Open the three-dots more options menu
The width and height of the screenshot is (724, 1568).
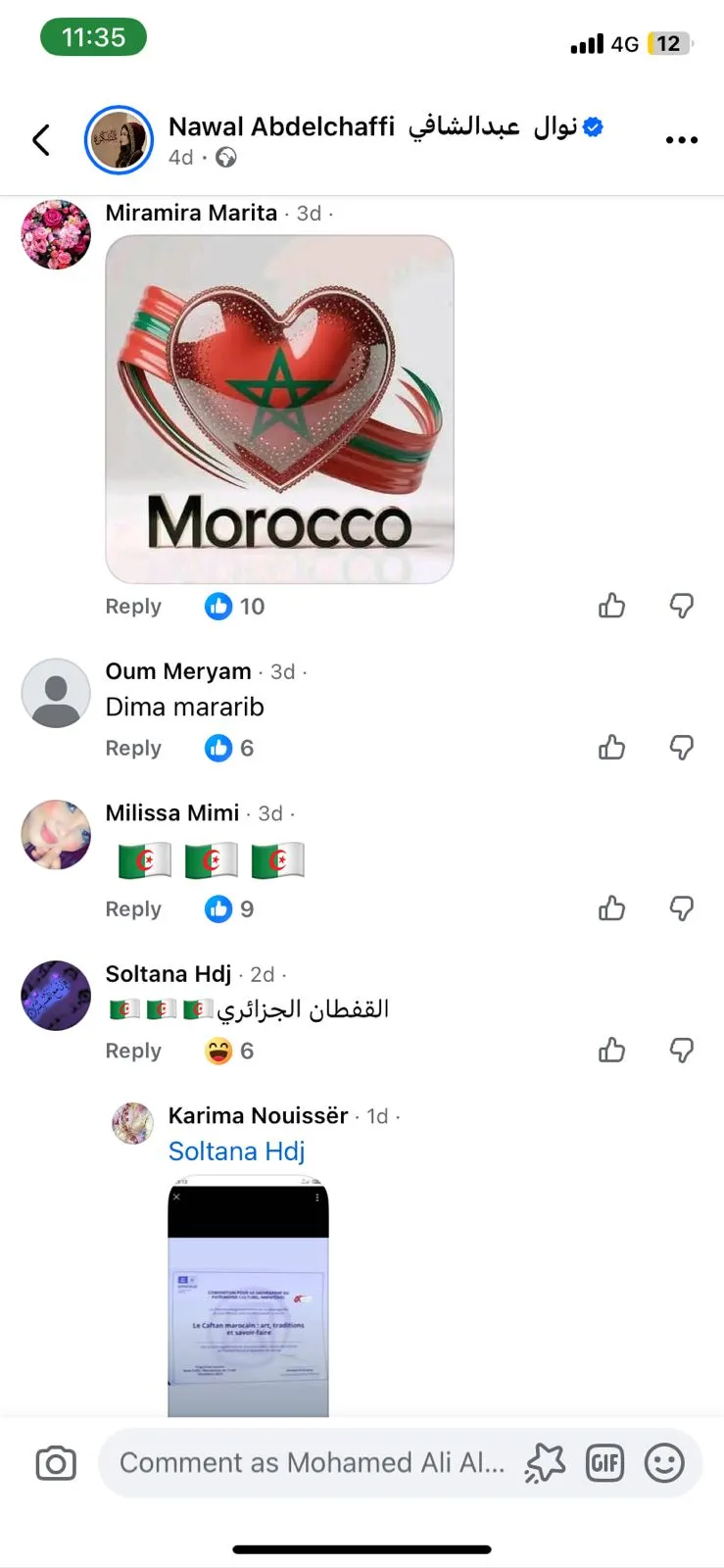point(681,140)
